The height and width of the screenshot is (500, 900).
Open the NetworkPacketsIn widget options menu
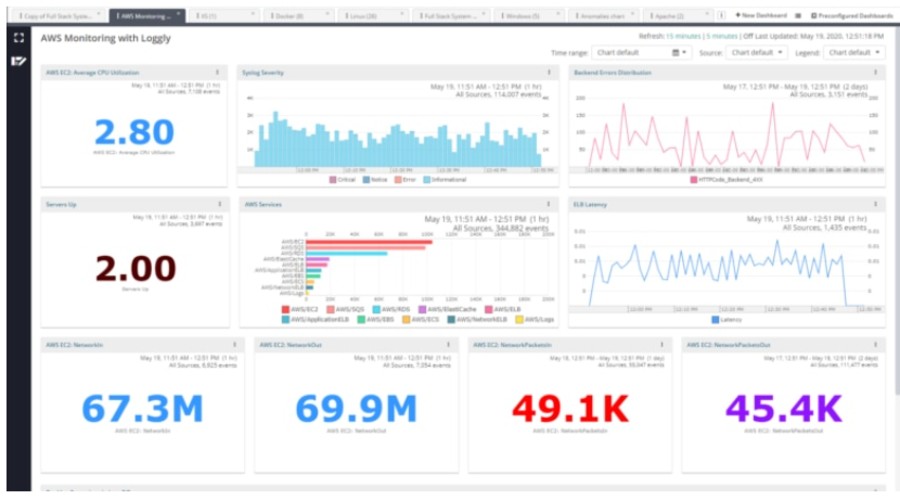click(661, 344)
